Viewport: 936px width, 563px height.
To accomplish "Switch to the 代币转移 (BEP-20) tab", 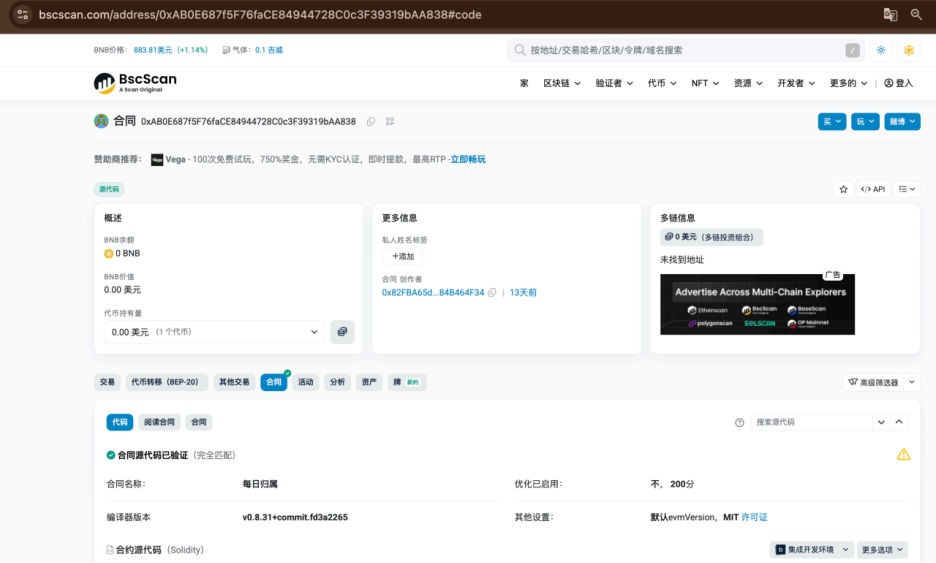I will click(165, 382).
